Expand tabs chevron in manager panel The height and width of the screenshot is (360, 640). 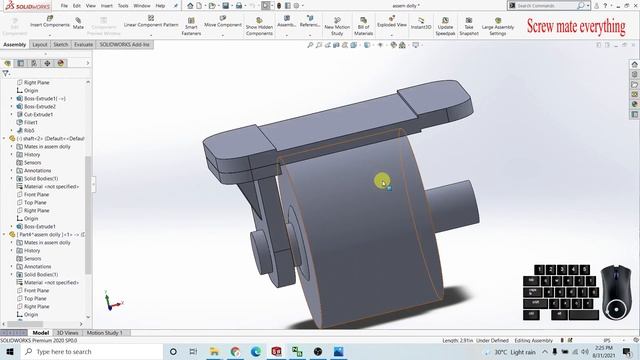87,63
